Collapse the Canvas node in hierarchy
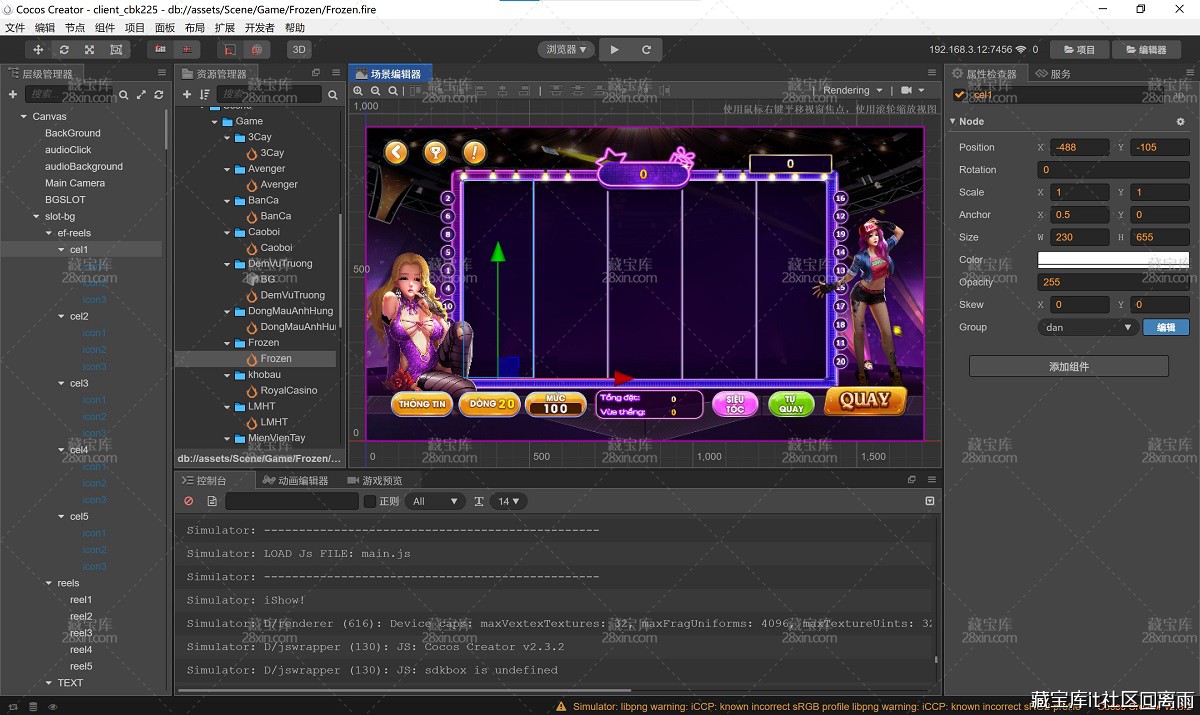Viewport: 1200px width, 715px height. (x=23, y=117)
